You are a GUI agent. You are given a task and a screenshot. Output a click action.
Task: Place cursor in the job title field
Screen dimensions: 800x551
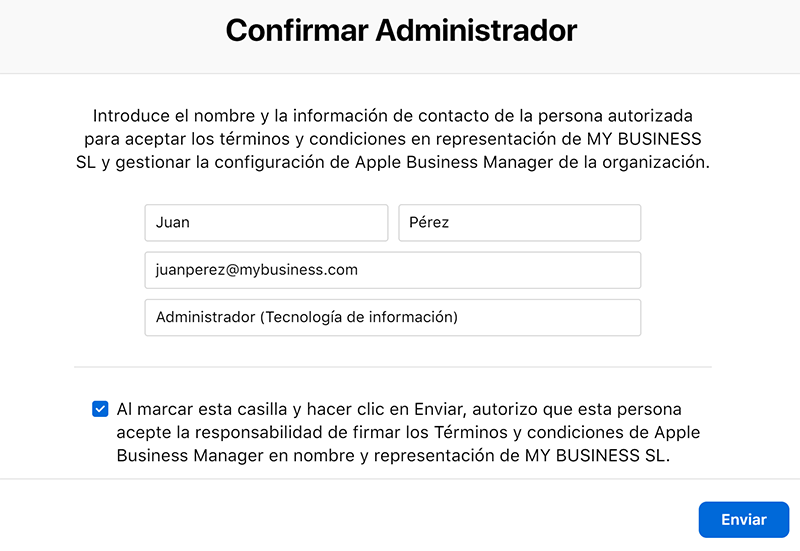[x=393, y=317]
